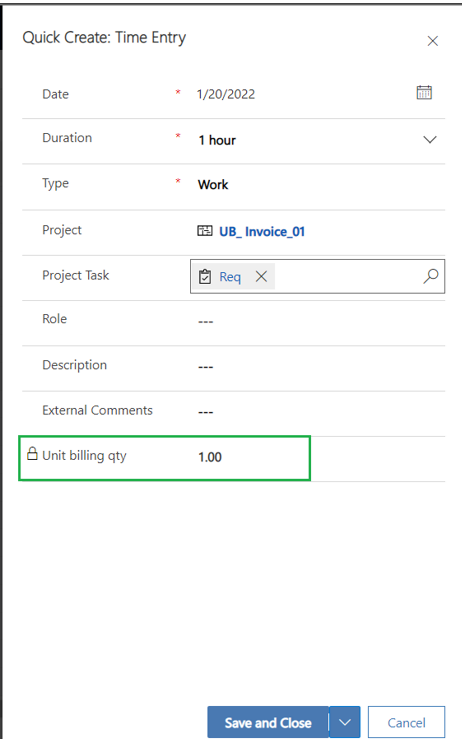Screen dimensions: 462x739
Task: Click the search magnifier in Project Task
Action: [430, 276]
